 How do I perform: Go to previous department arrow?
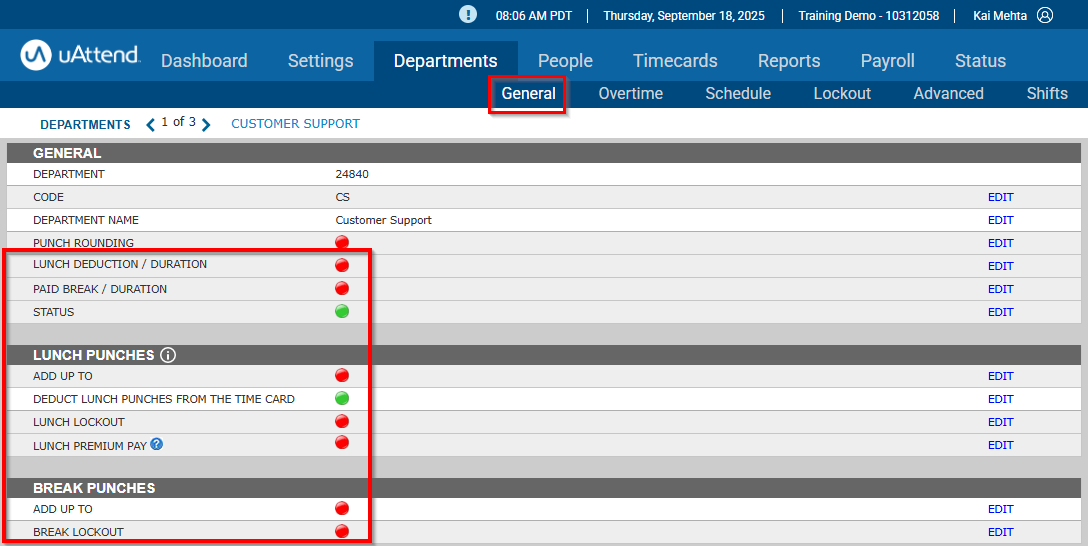pyautogui.click(x=151, y=125)
